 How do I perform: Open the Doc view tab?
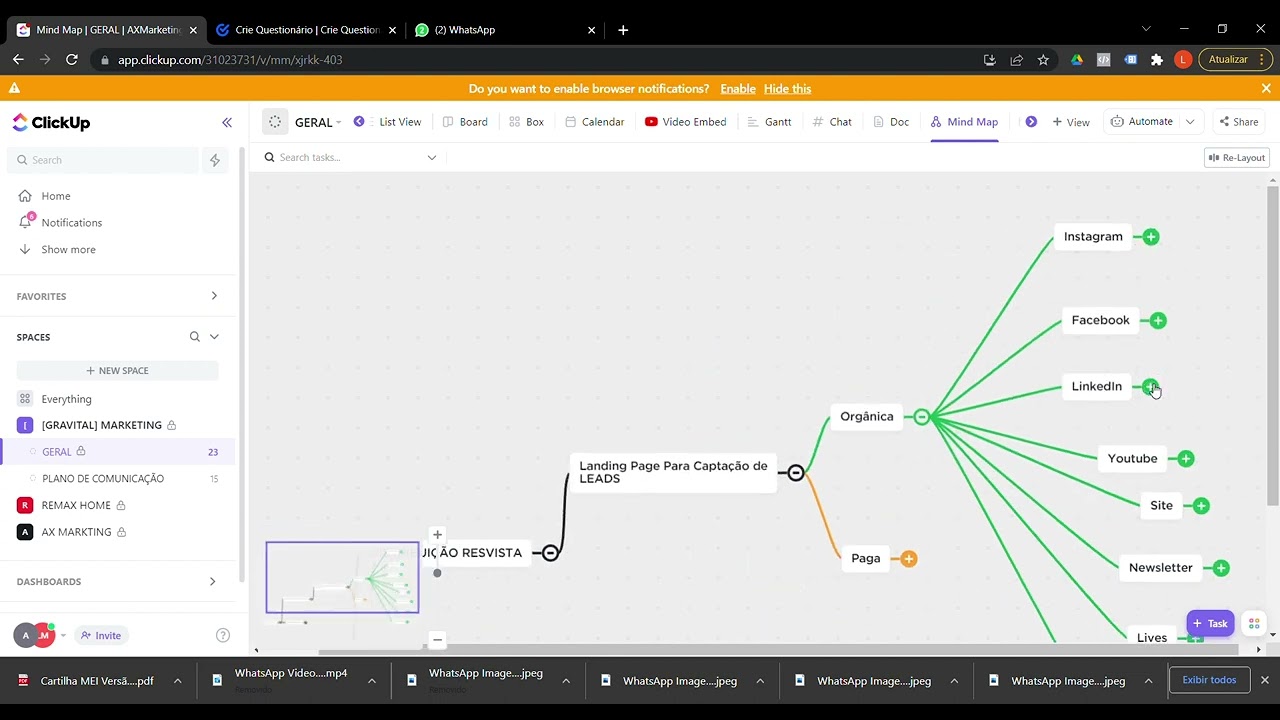coord(891,122)
